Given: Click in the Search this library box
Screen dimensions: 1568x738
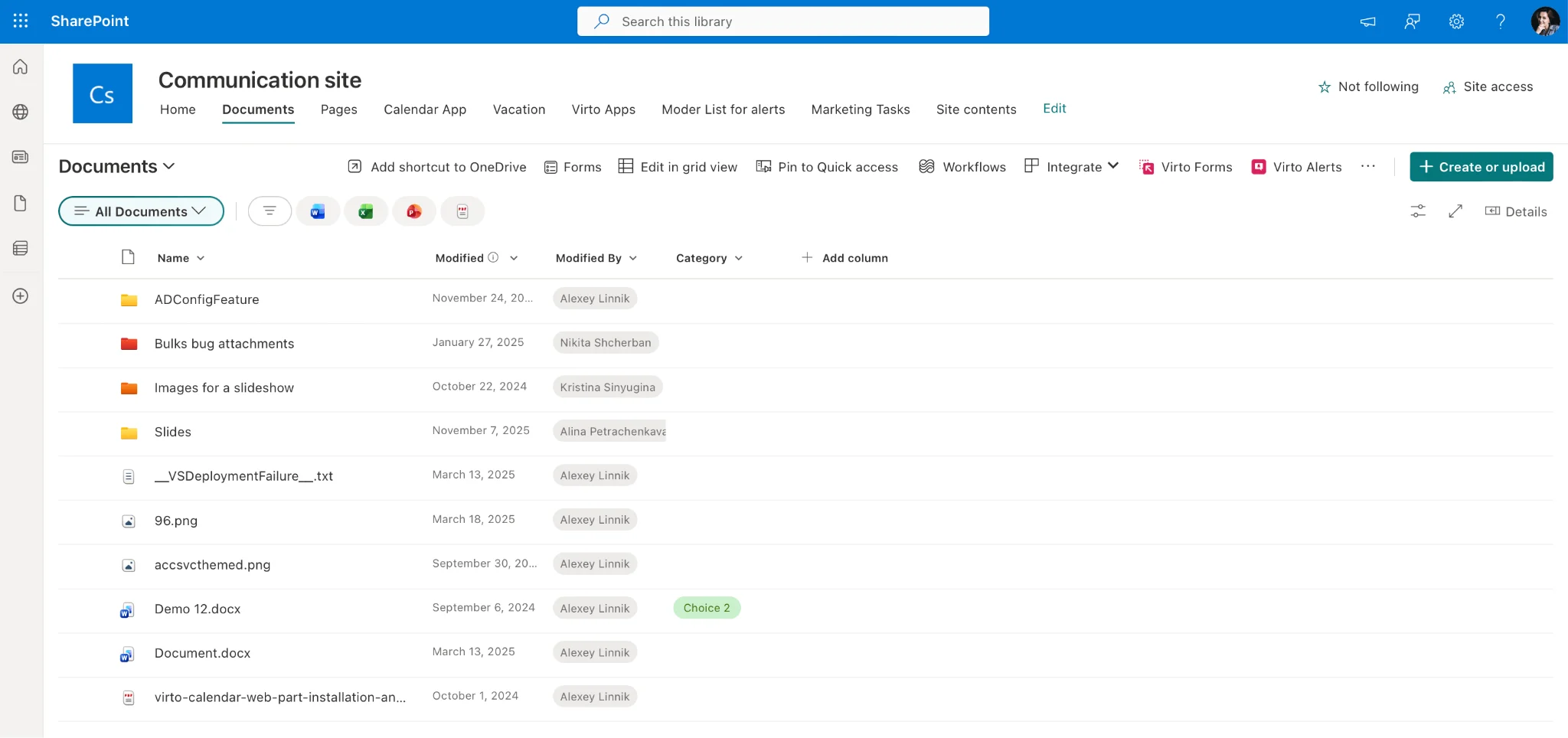Looking at the screenshot, I should [x=783, y=21].
